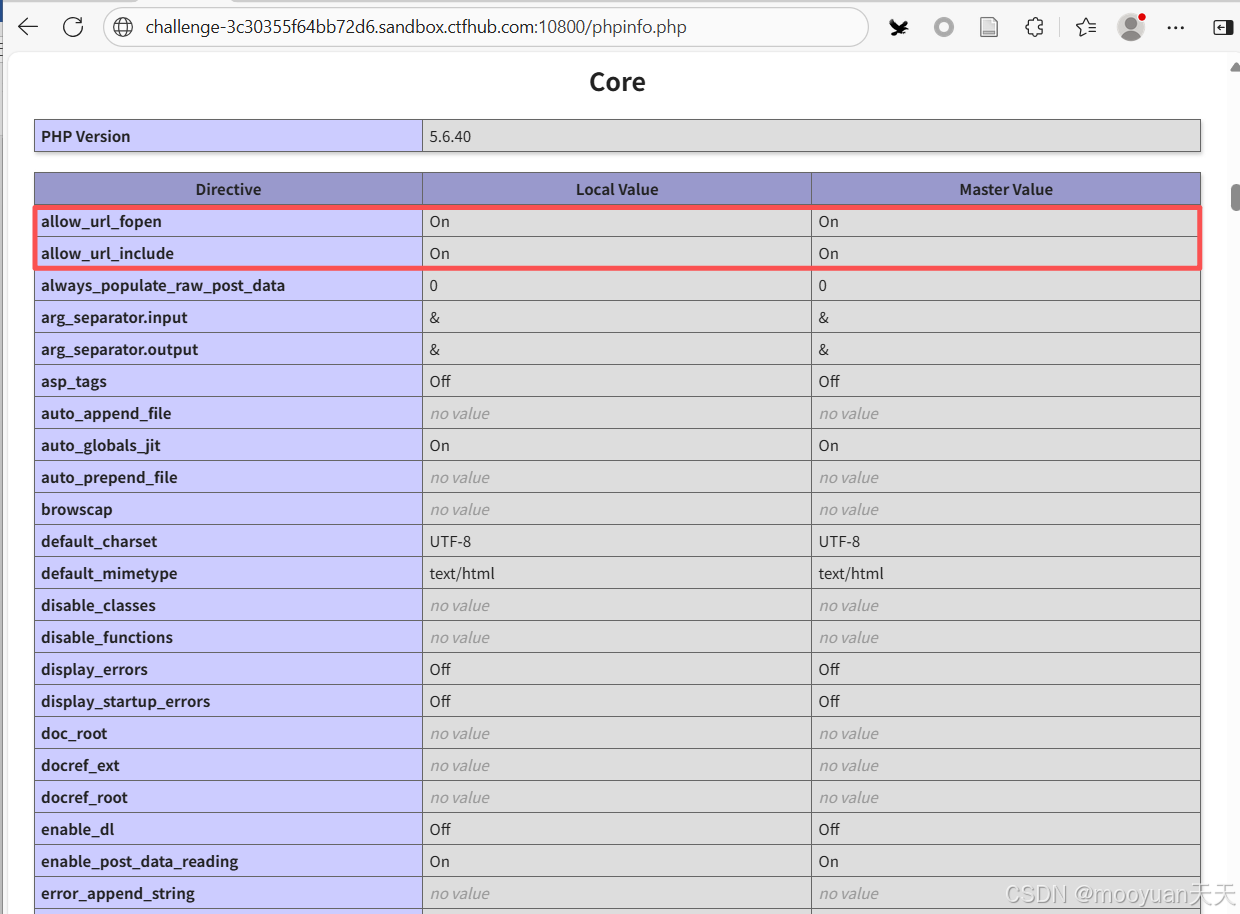The width and height of the screenshot is (1240, 914).
Task: Select the allow_url_fopen directive name
Action: [101, 221]
